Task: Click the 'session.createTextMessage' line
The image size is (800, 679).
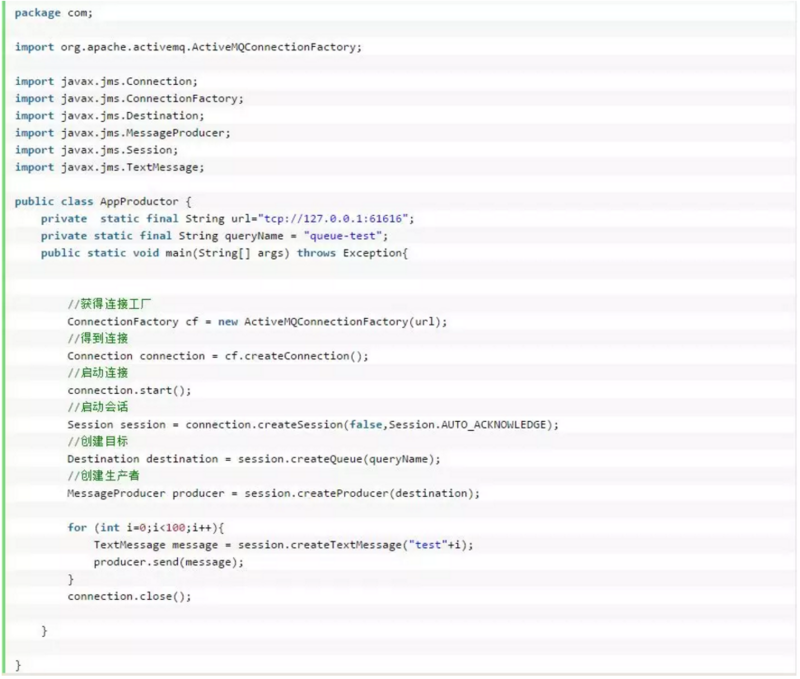Action: coord(283,545)
